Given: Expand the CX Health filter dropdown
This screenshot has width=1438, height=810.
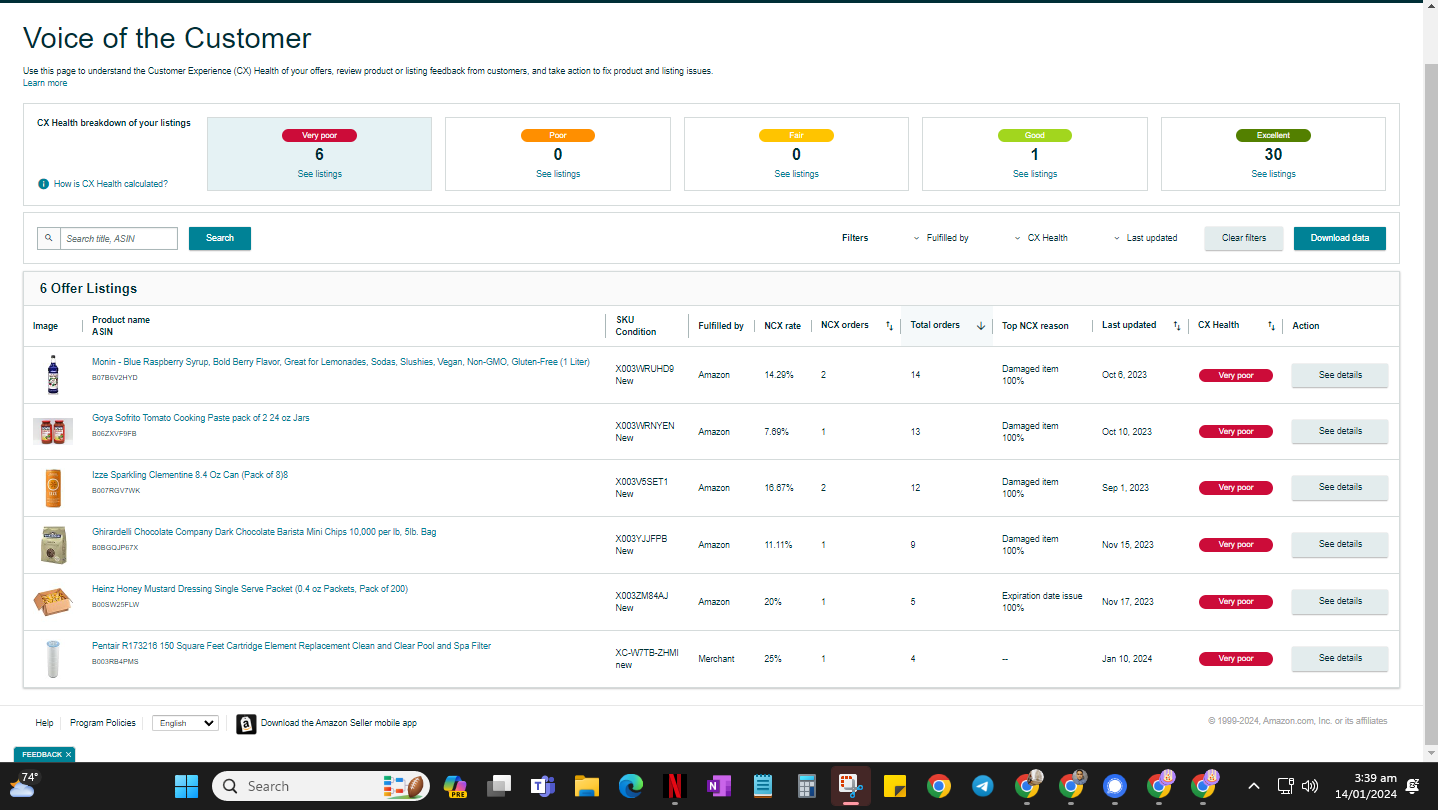Looking at the screenshot, I should [x=1040, y=238].
